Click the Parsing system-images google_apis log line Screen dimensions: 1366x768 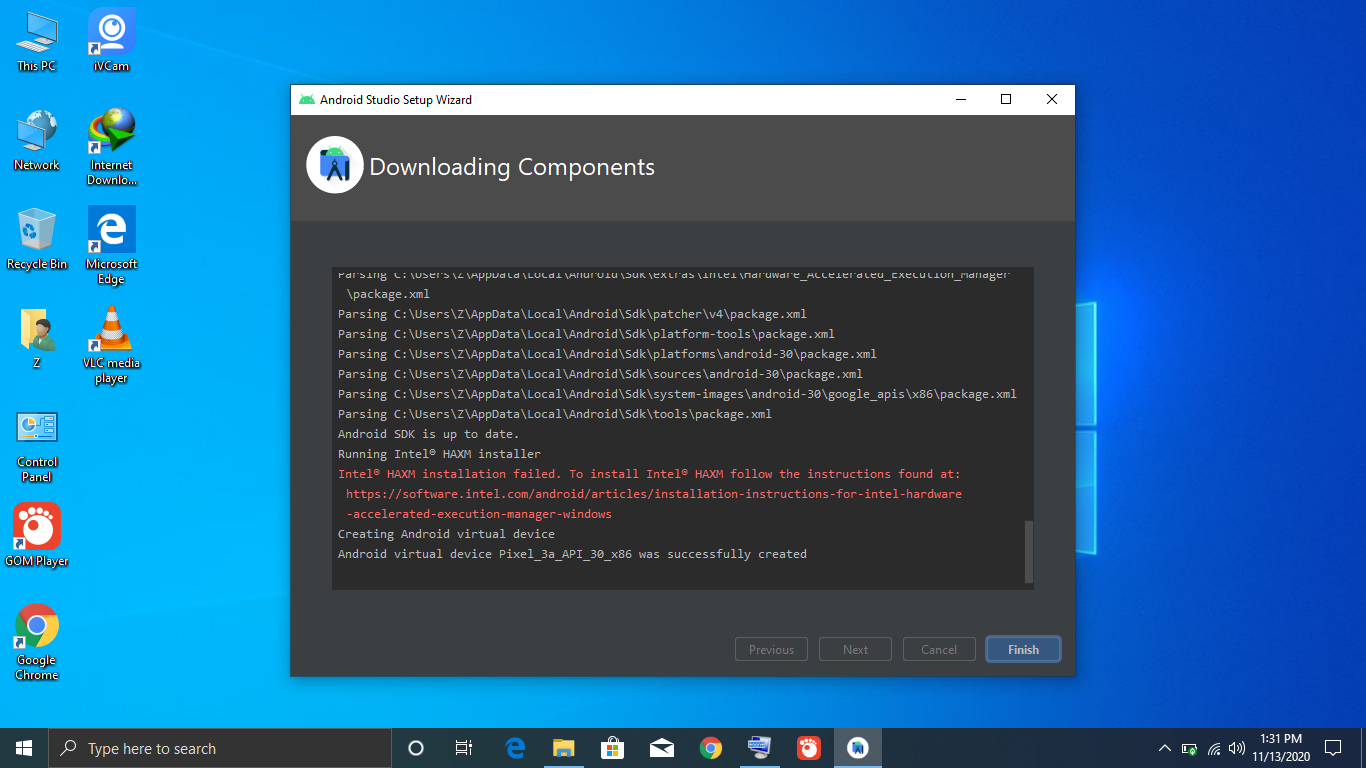click(x=677, y=394)
